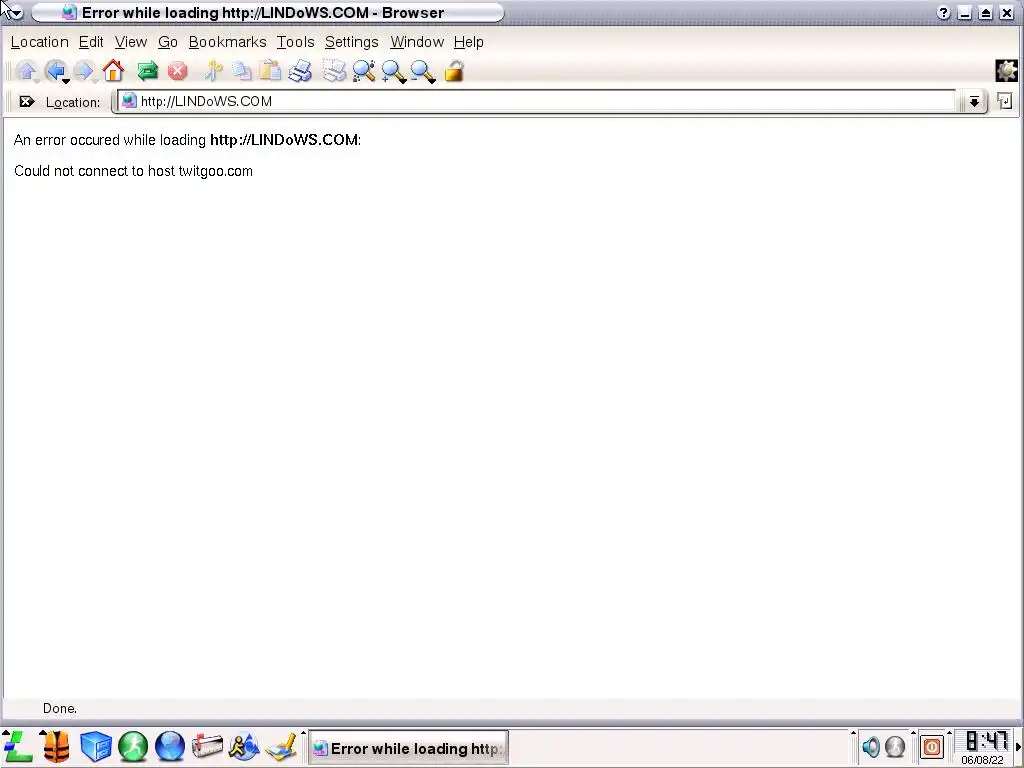The height and width of the screenshot is (768, 1024).
Task: Click bold http://LINDoWS.COM in error message
Action: [x=284, y=140]
